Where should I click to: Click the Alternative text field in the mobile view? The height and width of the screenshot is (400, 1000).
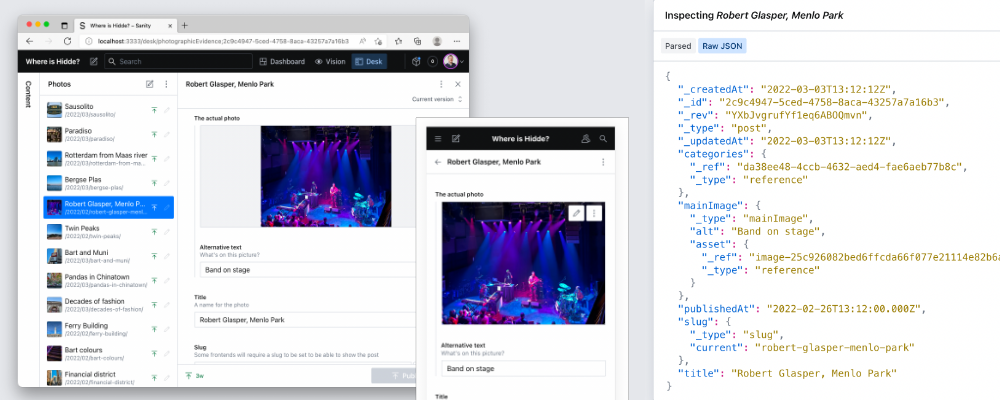pos(523,369)
